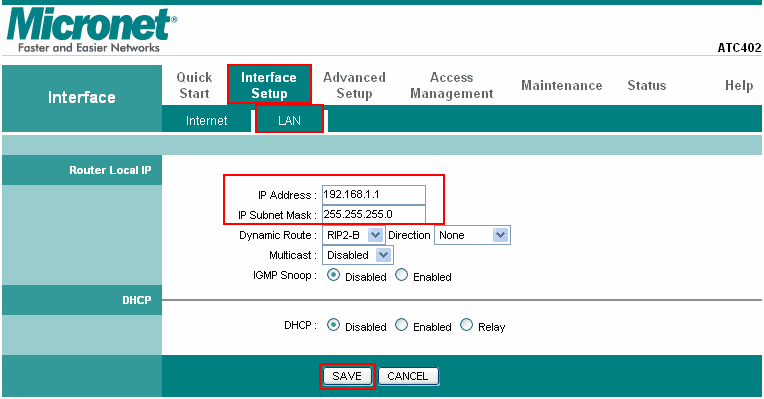The height and width of the screenshot is (399, 764).
Task: Click the Multicast label
Action: pos(293,255)
